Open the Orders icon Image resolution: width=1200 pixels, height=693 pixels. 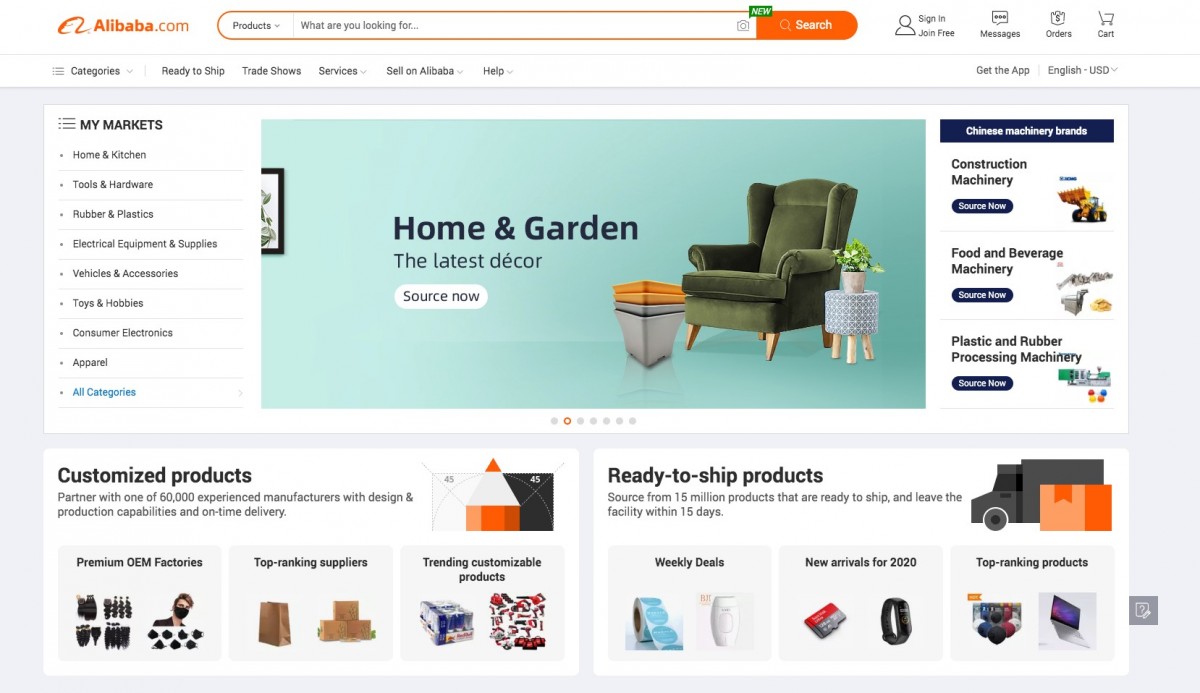click(x=1058, y=18)
